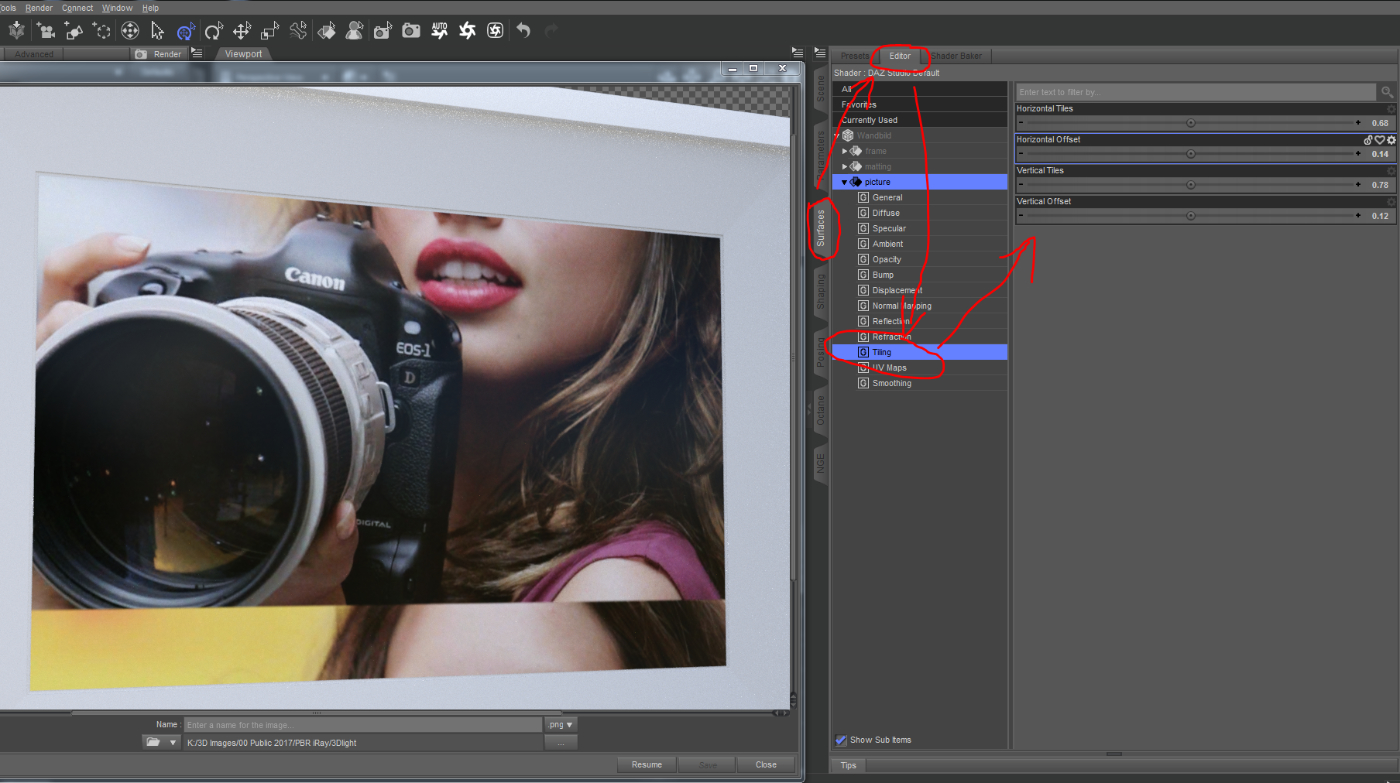Click the Close button in render dialog
Screen dimensions: 1400x783
point(766,764)
